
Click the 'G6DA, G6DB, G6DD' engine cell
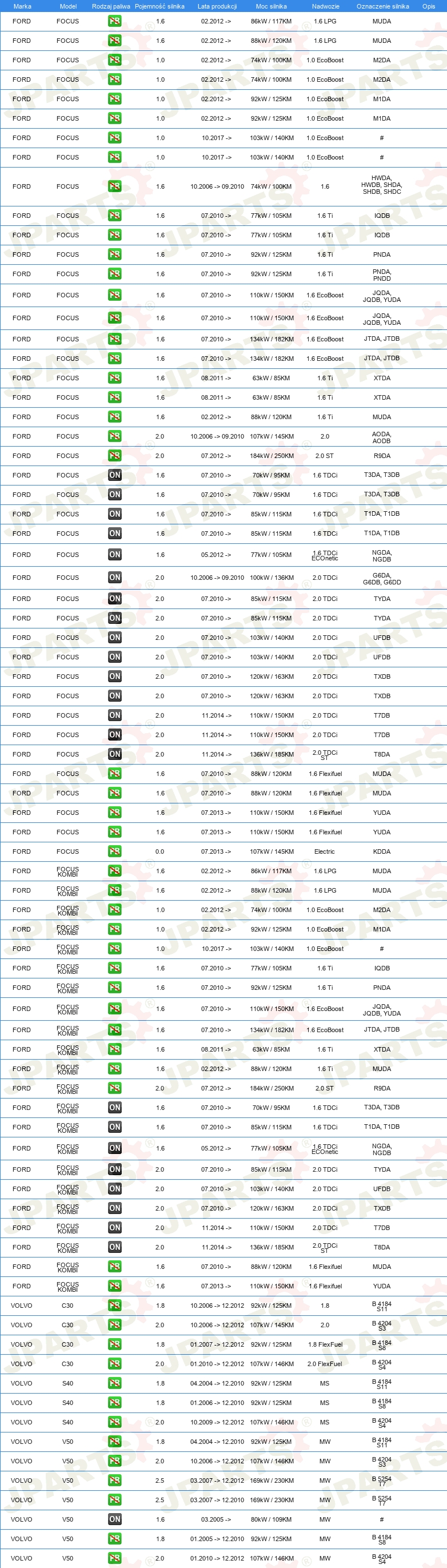(382, 579)
